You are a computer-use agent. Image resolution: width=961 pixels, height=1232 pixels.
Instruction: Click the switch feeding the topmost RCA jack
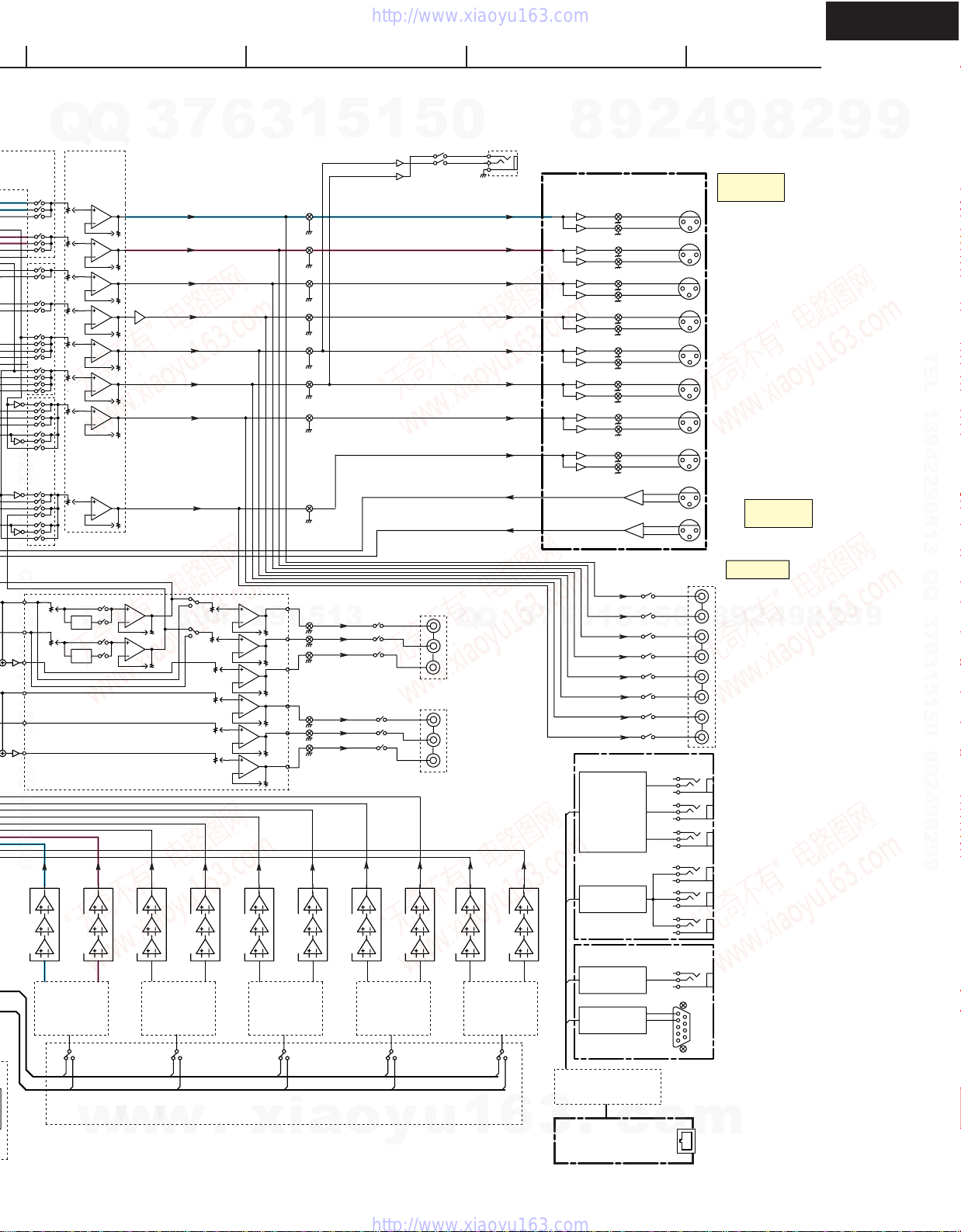tap(648, 596)
